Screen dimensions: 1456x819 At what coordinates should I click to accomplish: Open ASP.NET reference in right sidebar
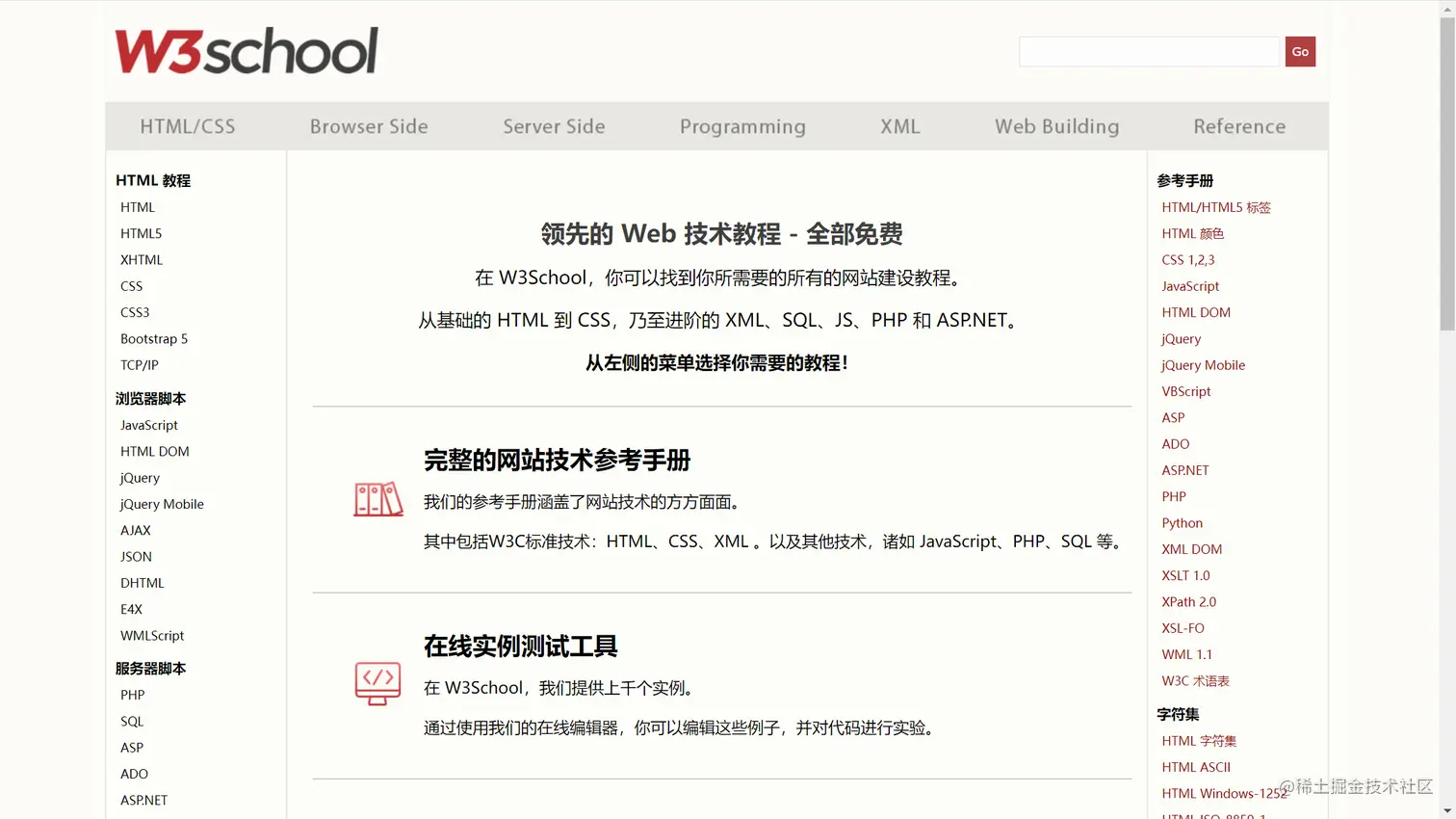pyautogui.click(x=1185, y=470)
